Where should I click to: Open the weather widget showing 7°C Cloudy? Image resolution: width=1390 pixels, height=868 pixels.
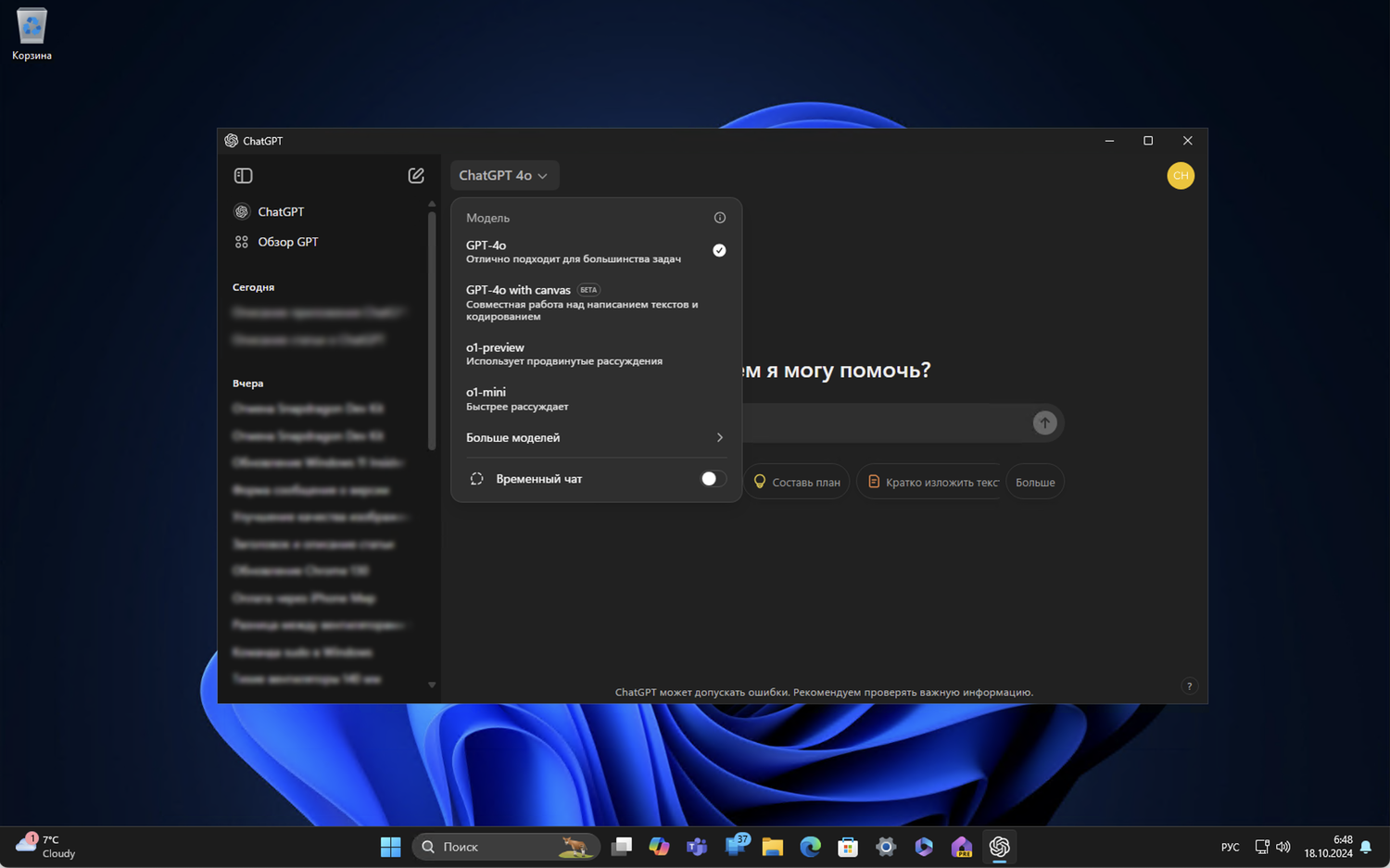click(x=46, y=847)
